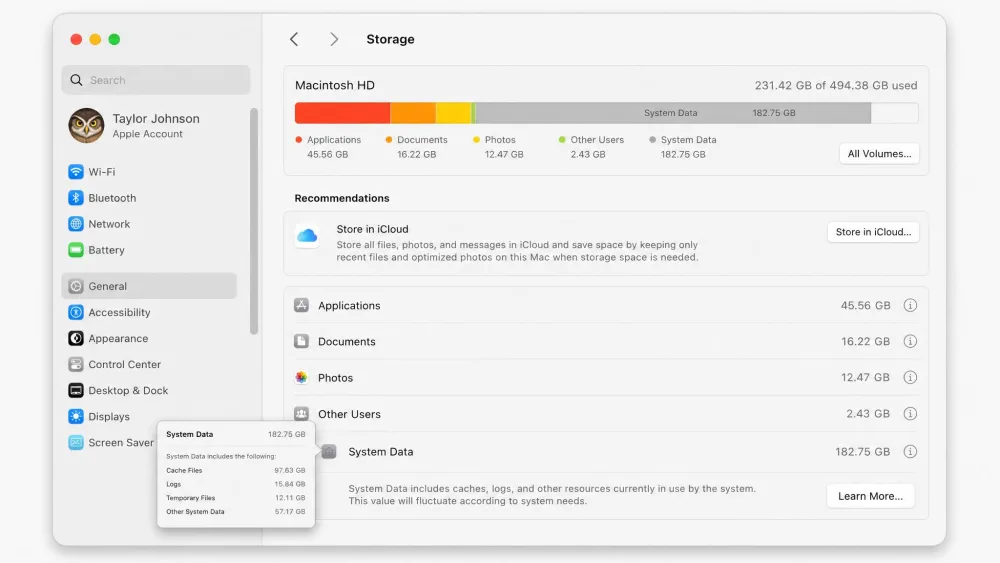
Task: Click the Applications row app icon
Action: click(301, 305)
